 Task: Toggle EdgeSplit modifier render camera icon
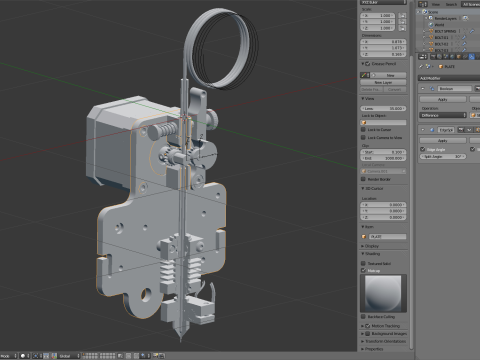pyautogui.click(x=461, y=130)
